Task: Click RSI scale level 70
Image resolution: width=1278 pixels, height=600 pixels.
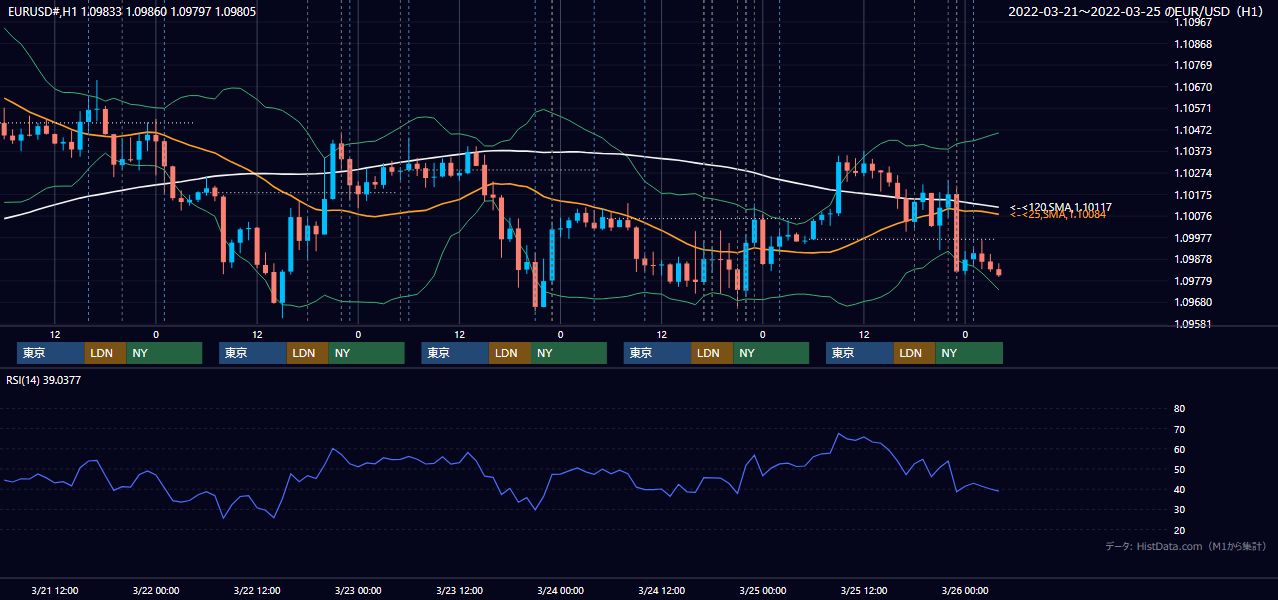Action: pyautogui.click(x=1179, y=429)
